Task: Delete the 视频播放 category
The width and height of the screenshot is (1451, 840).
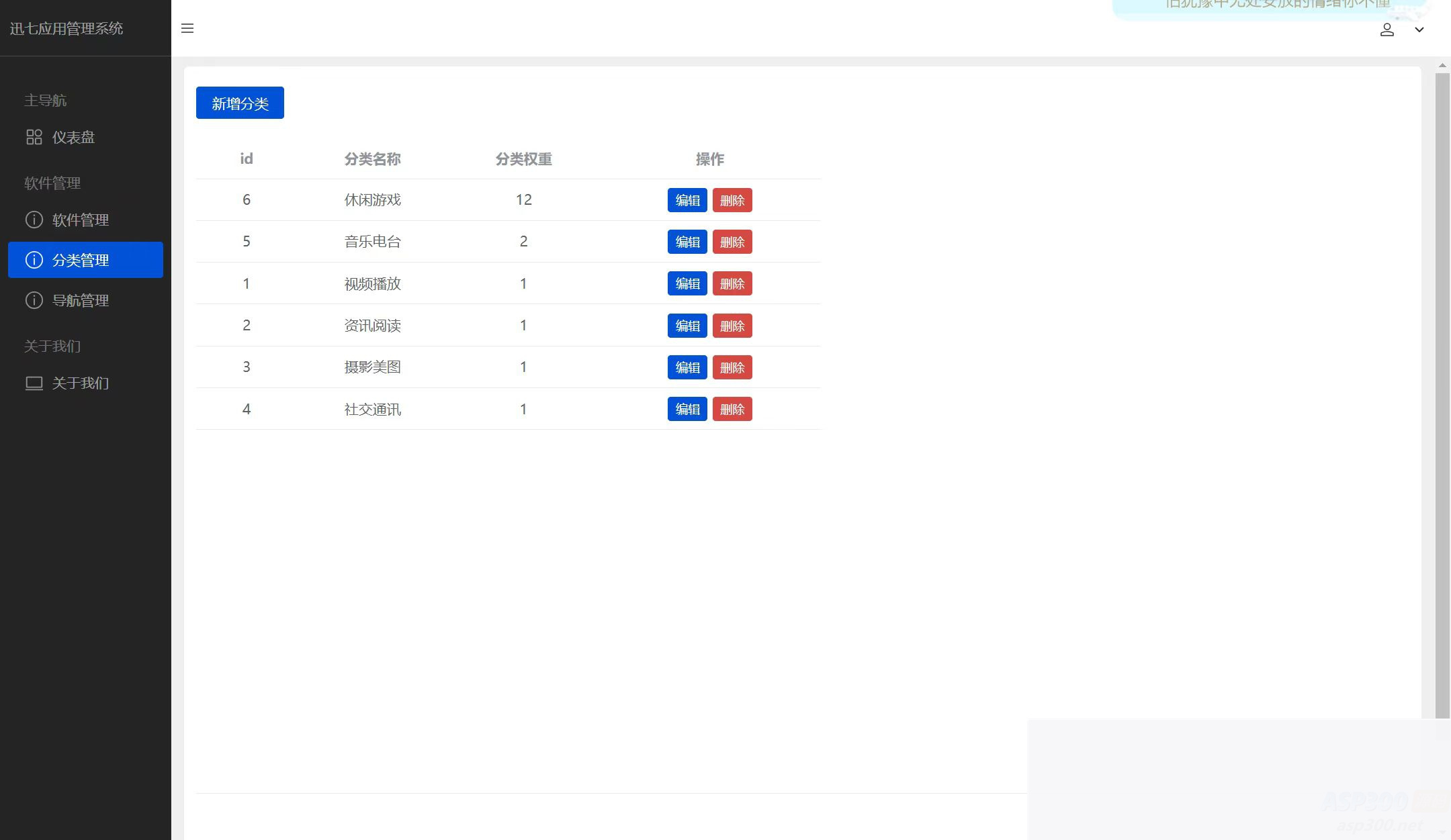Action: coord(732,283)
